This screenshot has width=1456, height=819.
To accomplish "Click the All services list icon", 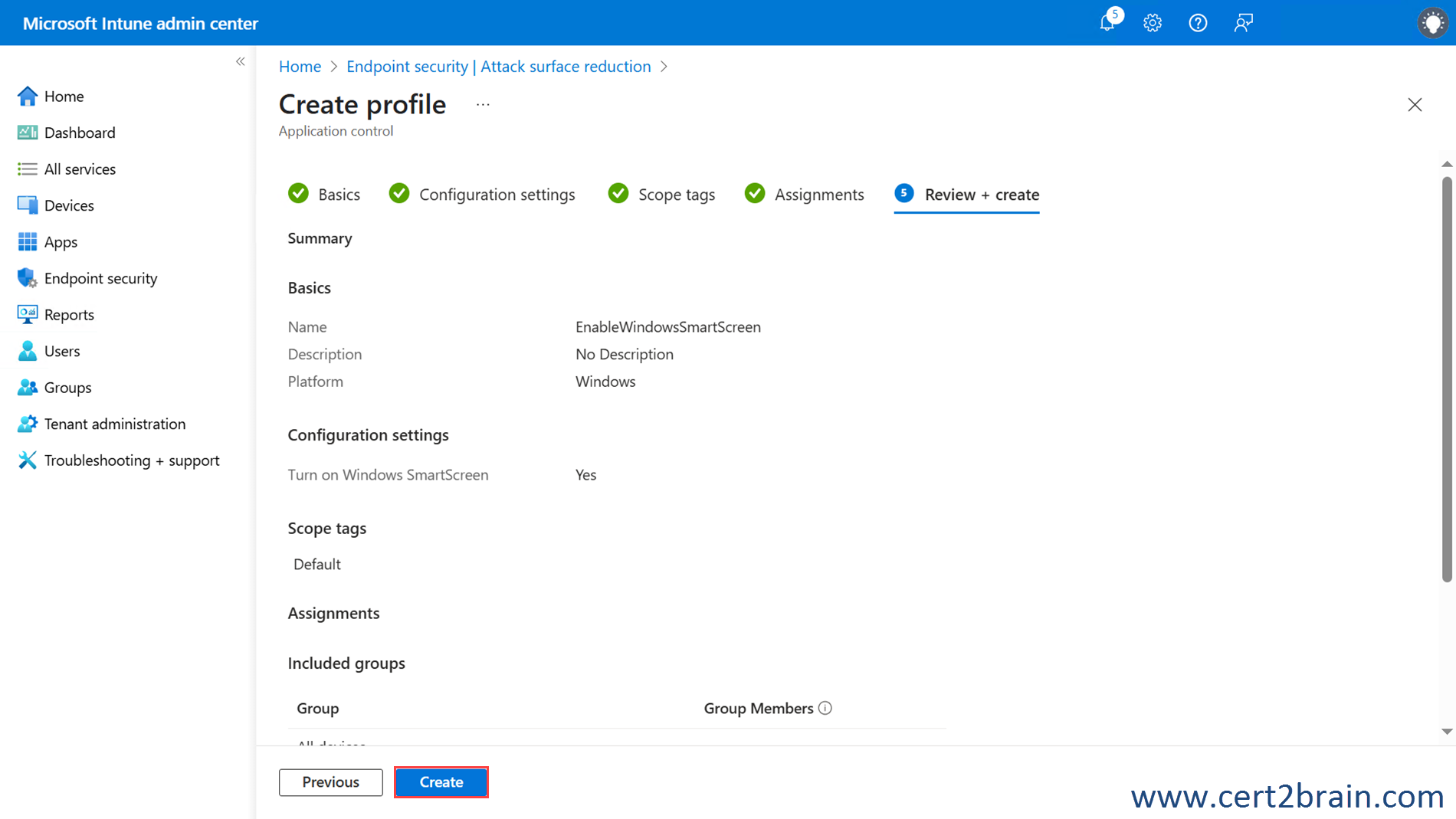I will [28, 169].
